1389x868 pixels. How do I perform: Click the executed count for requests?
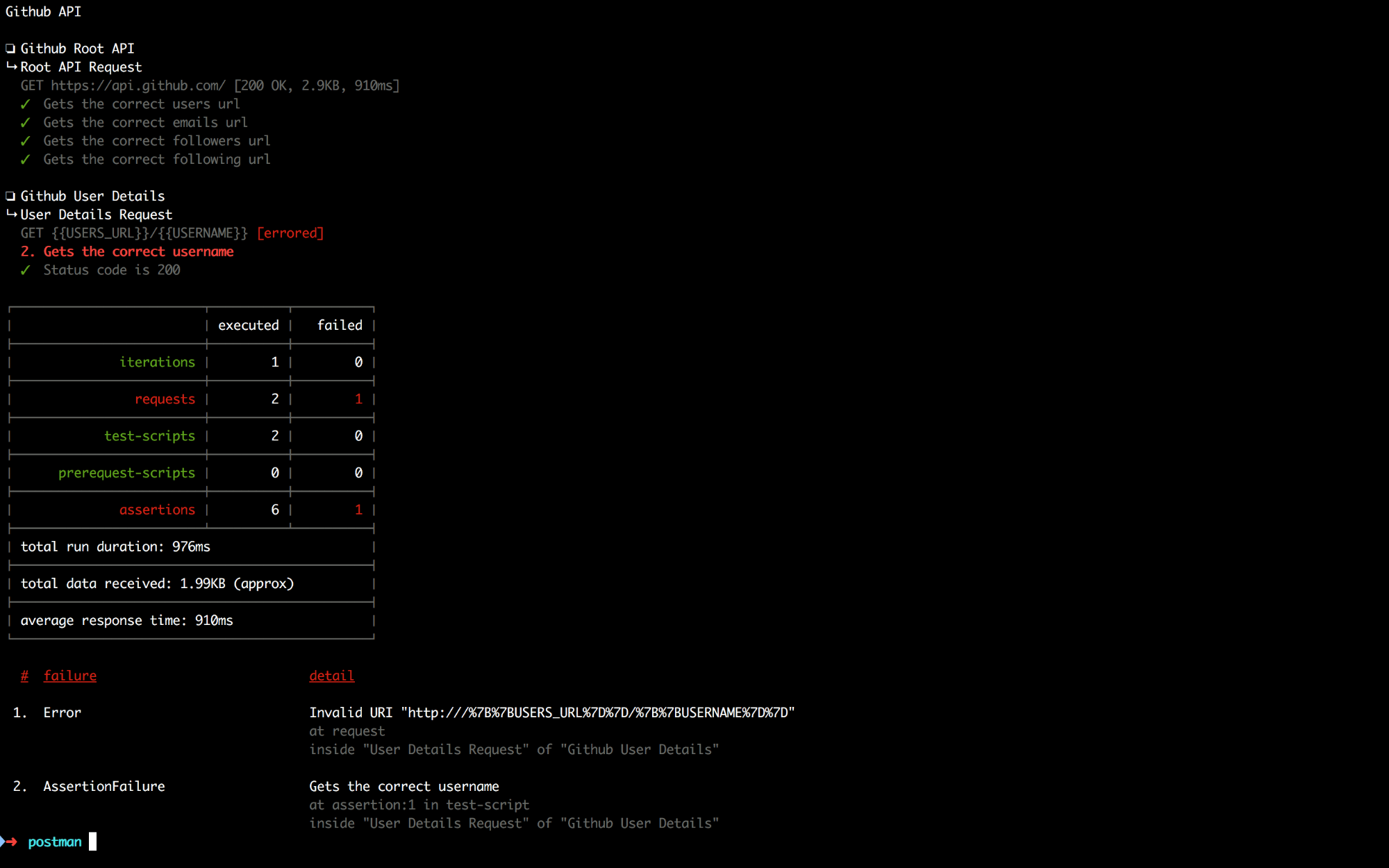[x=275, y=399]
